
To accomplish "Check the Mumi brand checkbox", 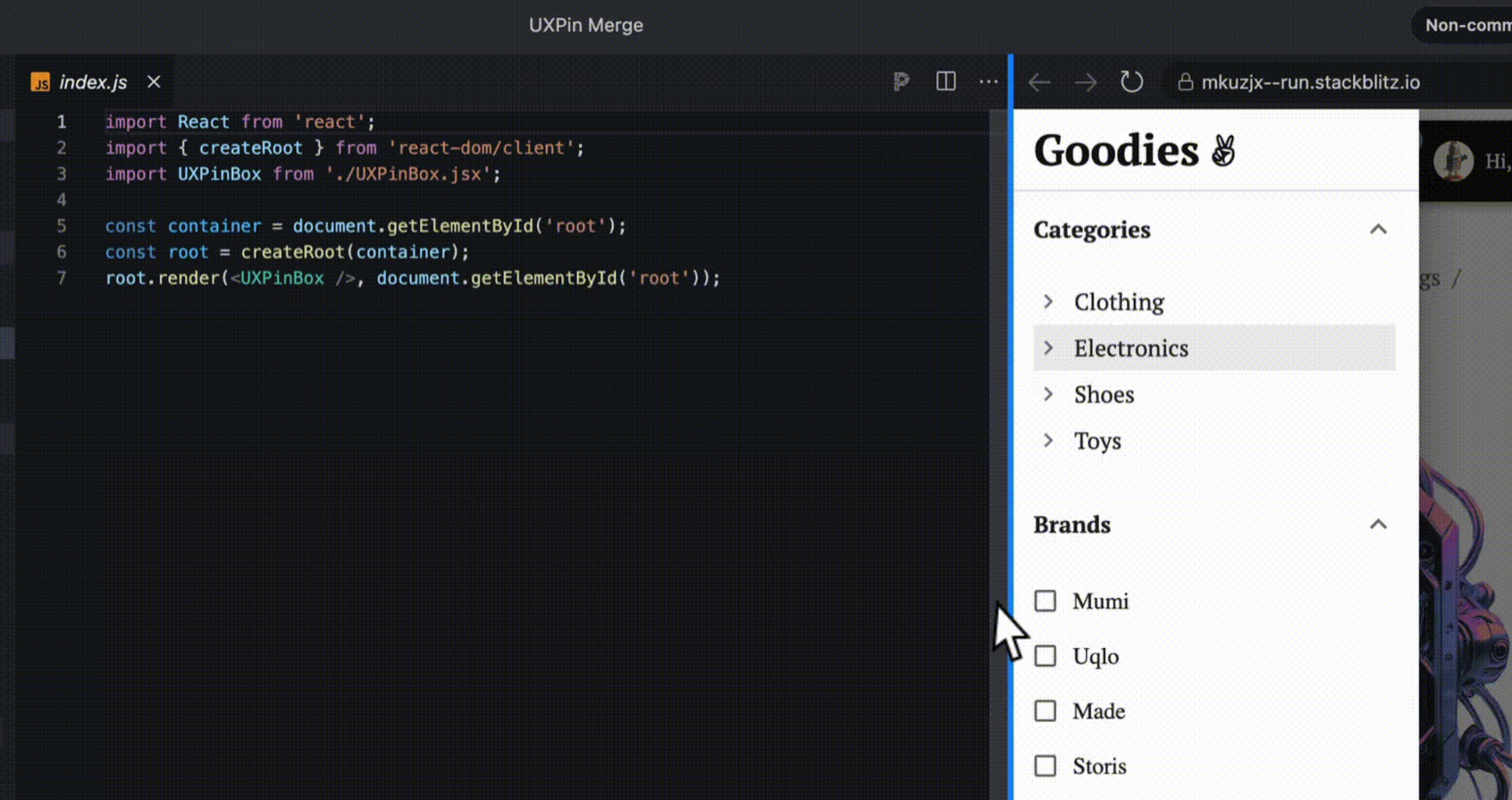I will (1045, 601).
